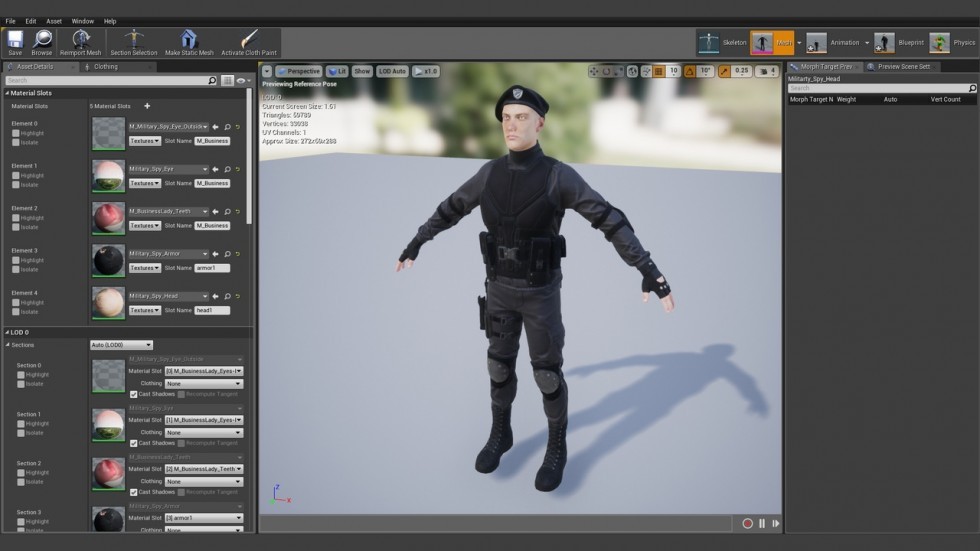Open the Section Selection tool
980x551 pixels.
[134, 40]
